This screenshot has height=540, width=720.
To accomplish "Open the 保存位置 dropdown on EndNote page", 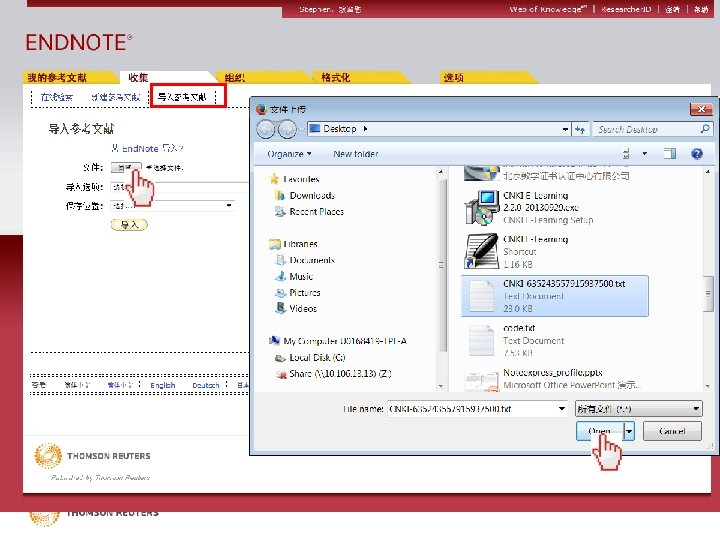I will [x=173, y=206].
